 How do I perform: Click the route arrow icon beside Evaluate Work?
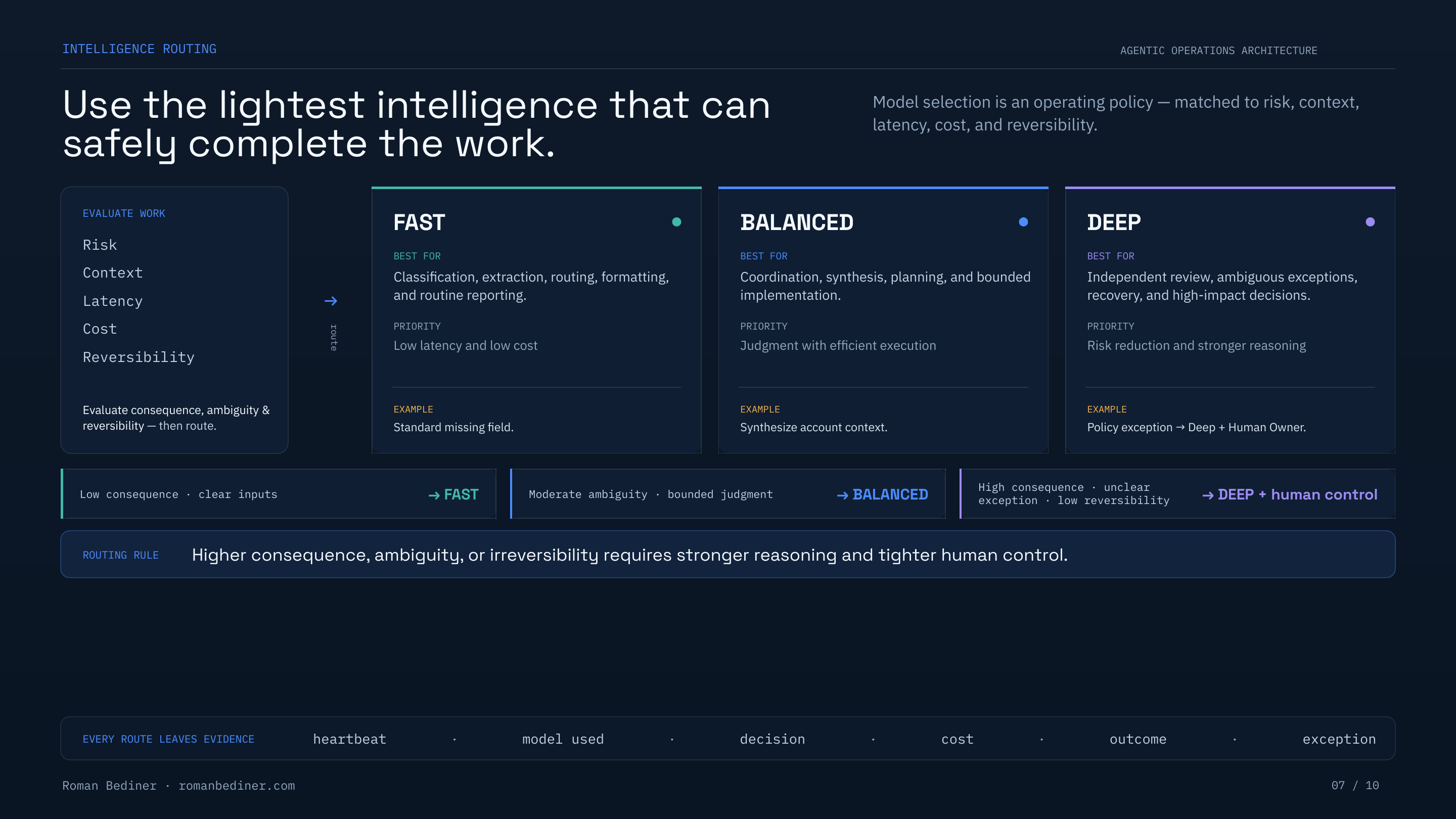click(x=331, y=301)
